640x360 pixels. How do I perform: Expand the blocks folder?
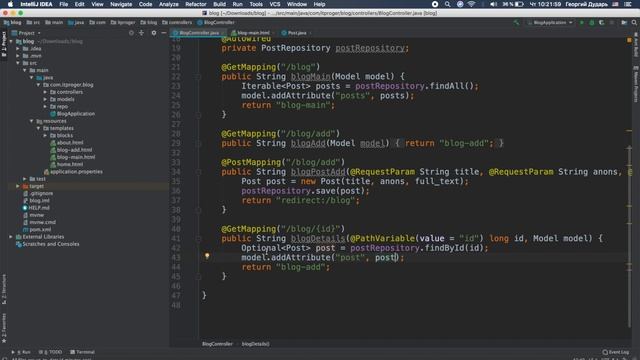pos(45,136)
